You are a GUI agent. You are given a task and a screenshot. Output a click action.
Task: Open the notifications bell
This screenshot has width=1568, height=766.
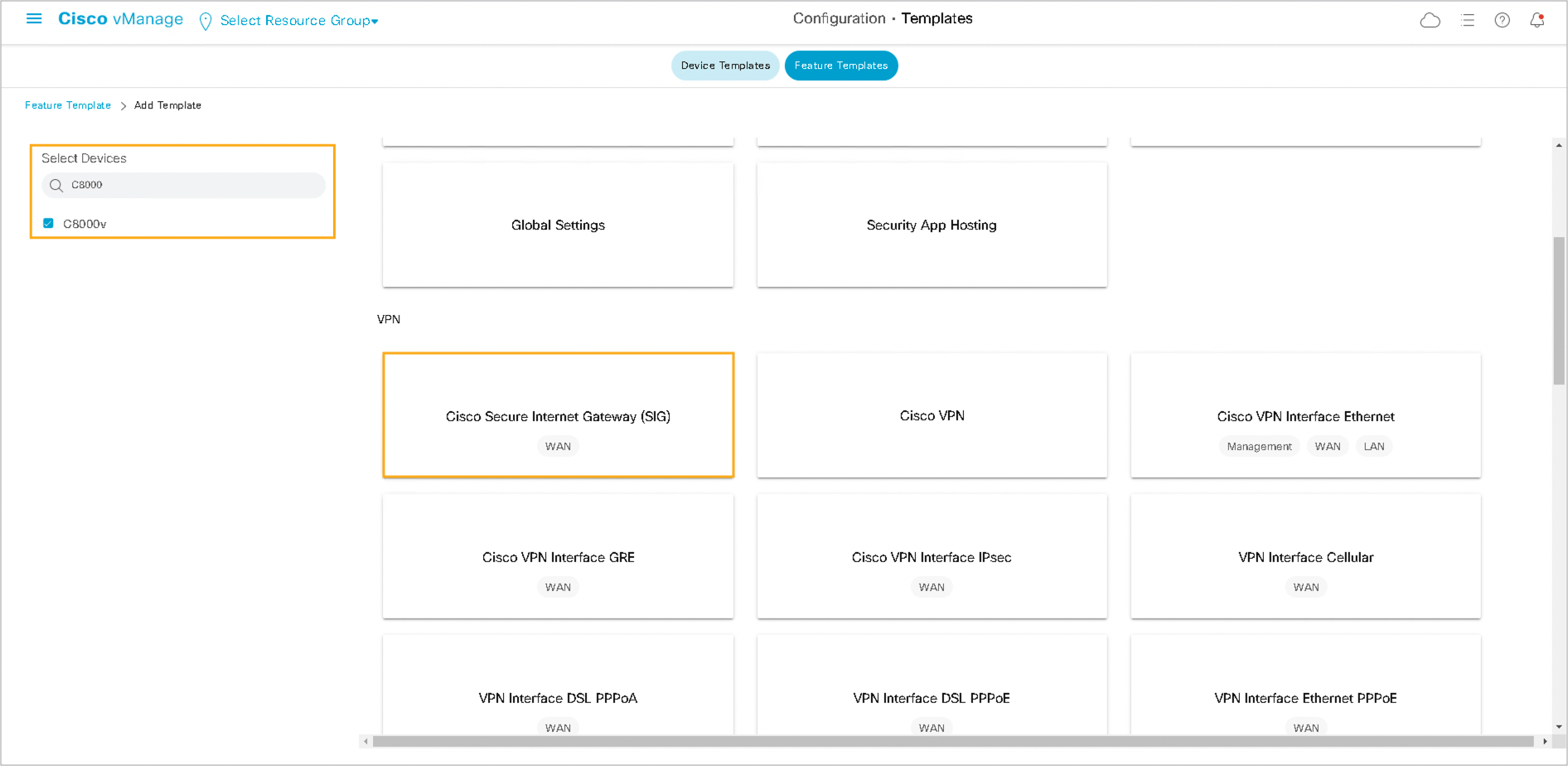pos(1537,20)
